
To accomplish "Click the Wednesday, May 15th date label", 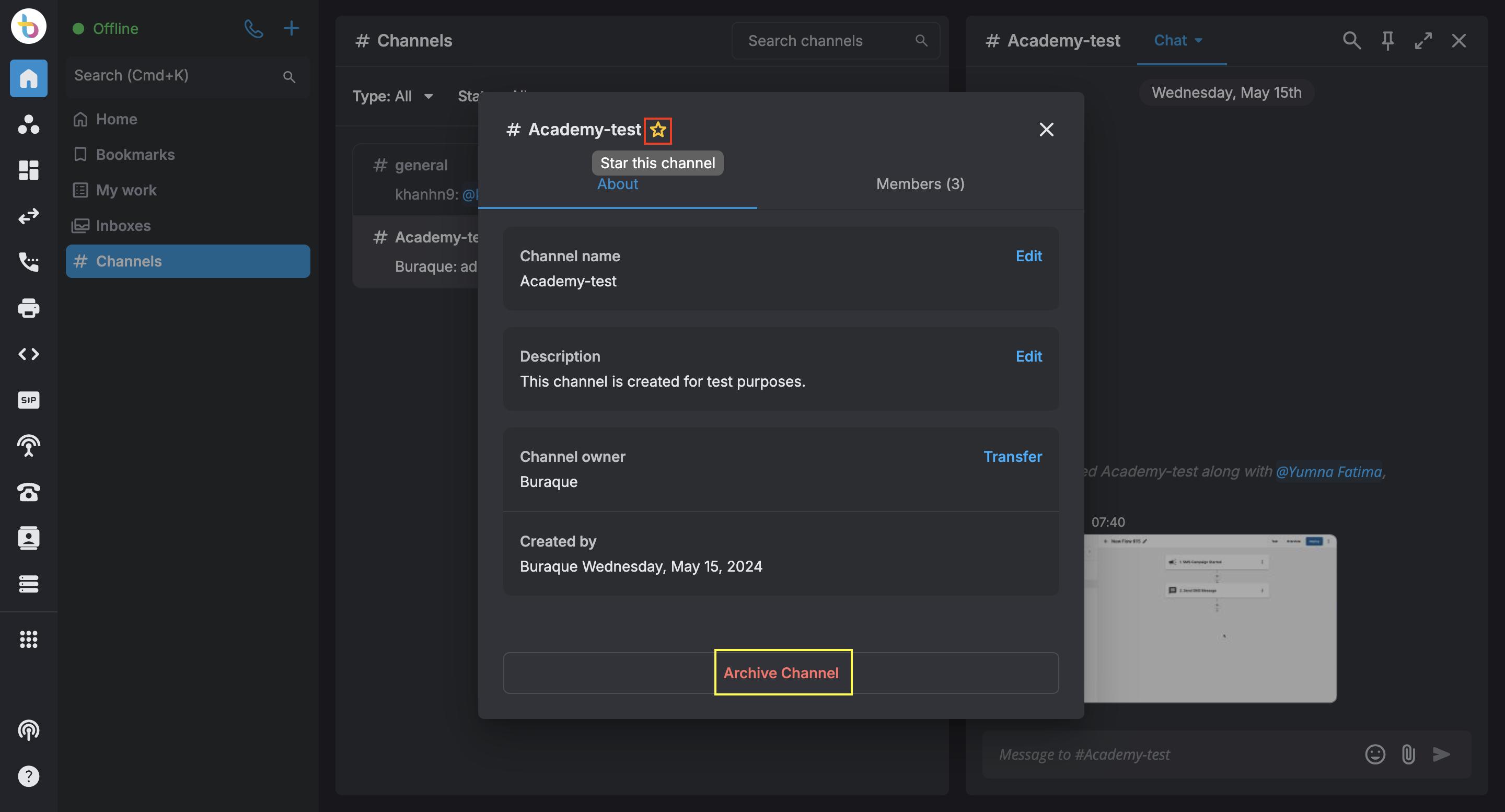I will (1226, 92).
